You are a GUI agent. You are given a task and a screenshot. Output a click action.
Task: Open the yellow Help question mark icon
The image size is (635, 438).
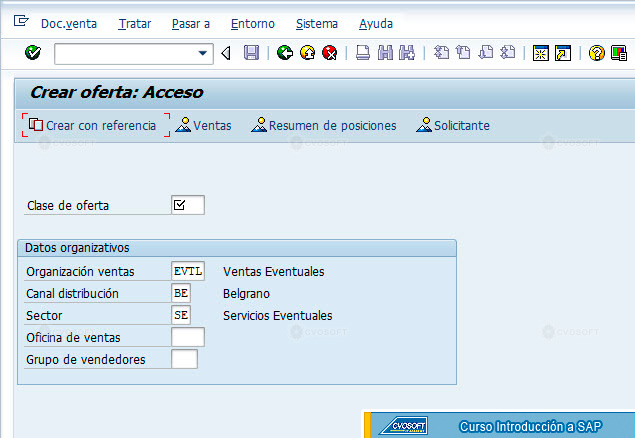pos(597,53)
